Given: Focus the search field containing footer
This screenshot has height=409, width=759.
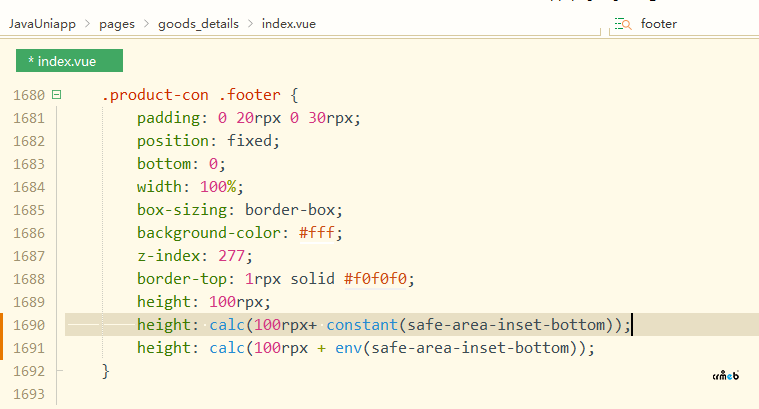Looking at the screenshot, I should [690, 23].
